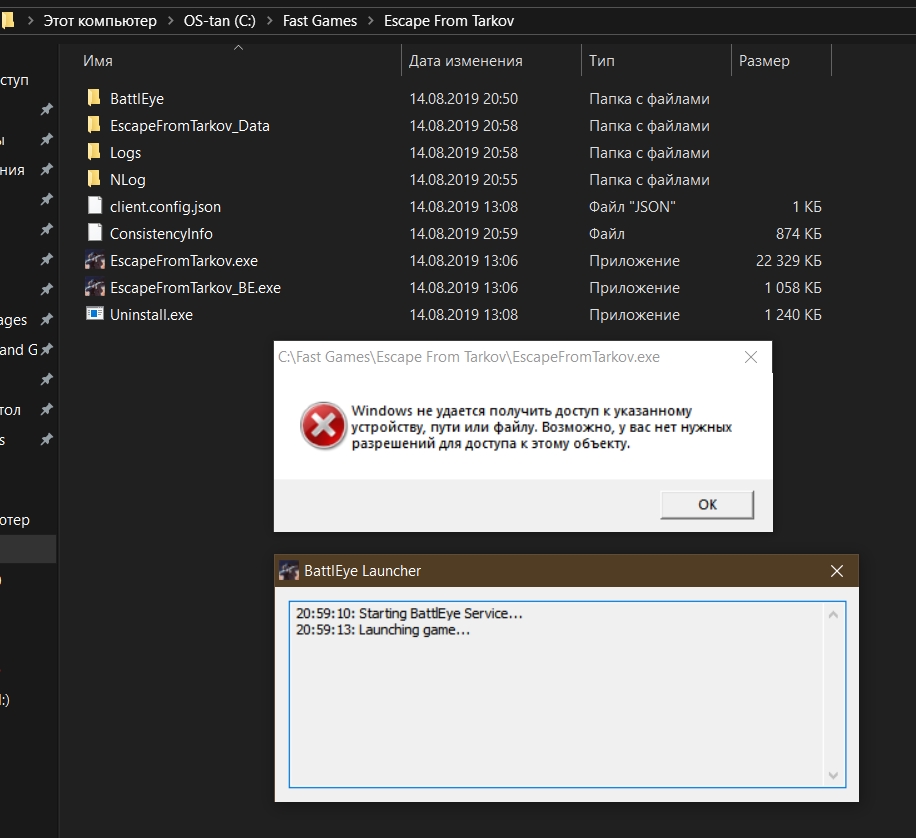The image size is (916, 838).
Task: Click the "22 329 КБ" size value
Action: coord(789,260)
